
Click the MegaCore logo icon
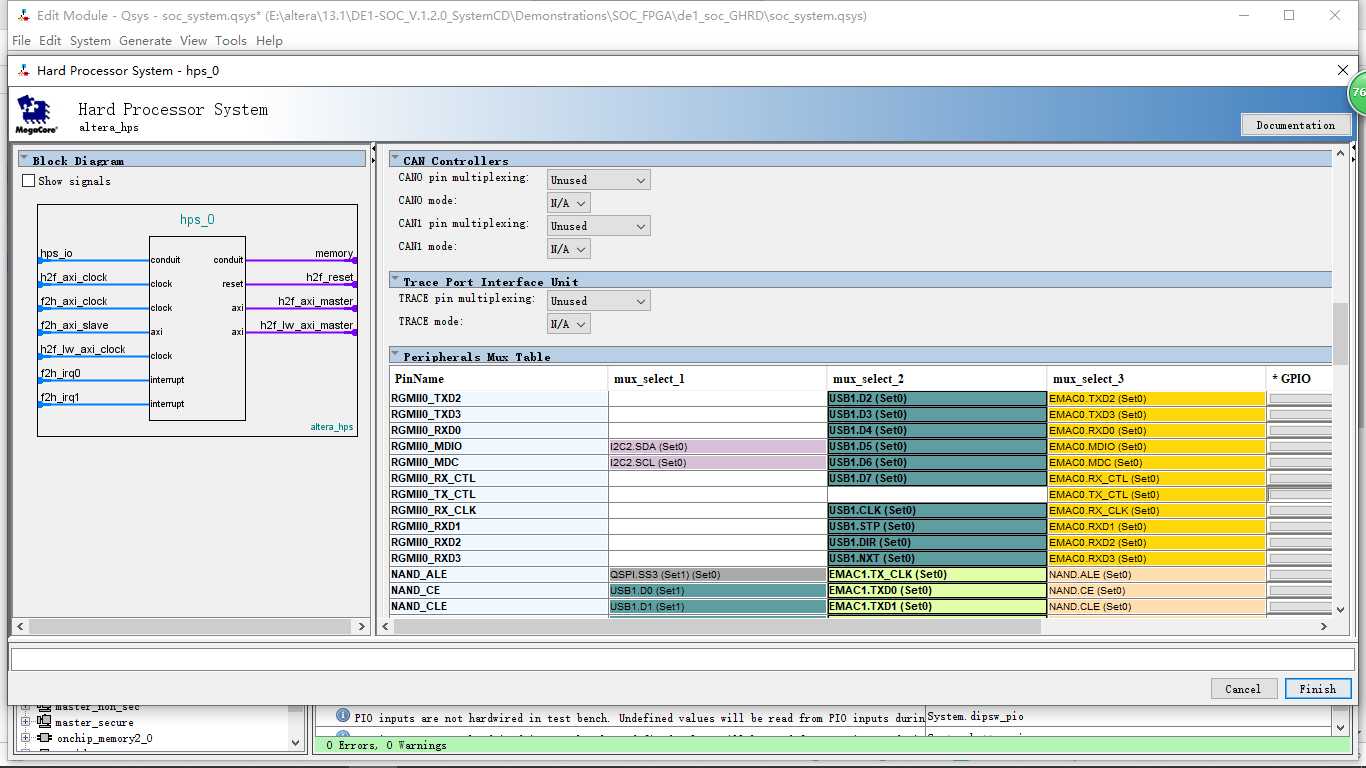(x=36, y=115)
